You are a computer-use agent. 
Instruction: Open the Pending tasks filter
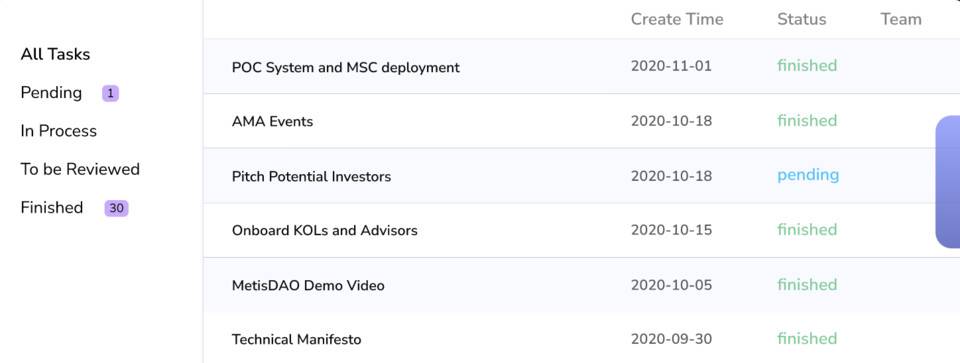click(x=51, y=93)
